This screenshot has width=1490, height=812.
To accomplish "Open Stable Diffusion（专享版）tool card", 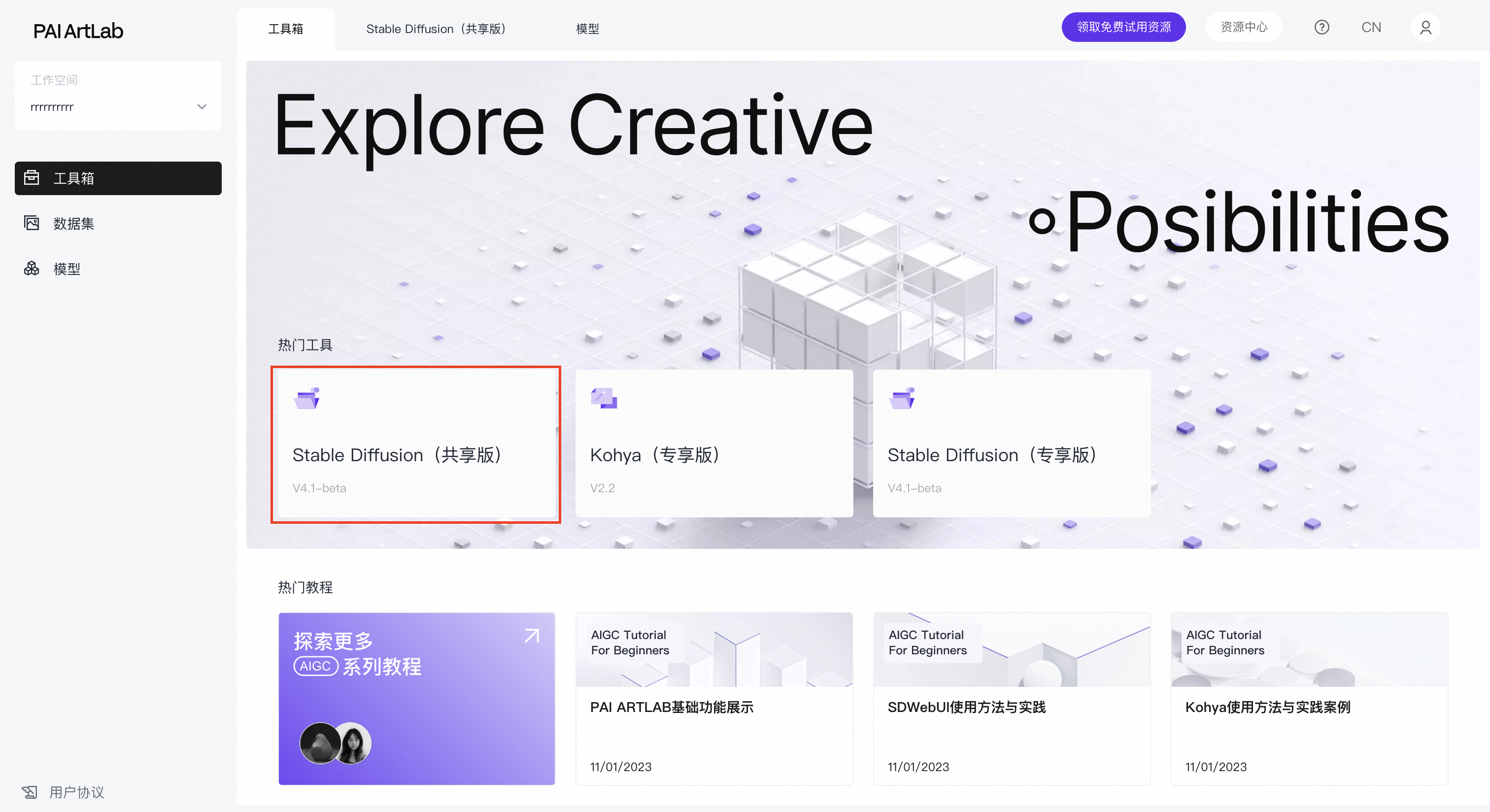I will (x=1011, y=443).
